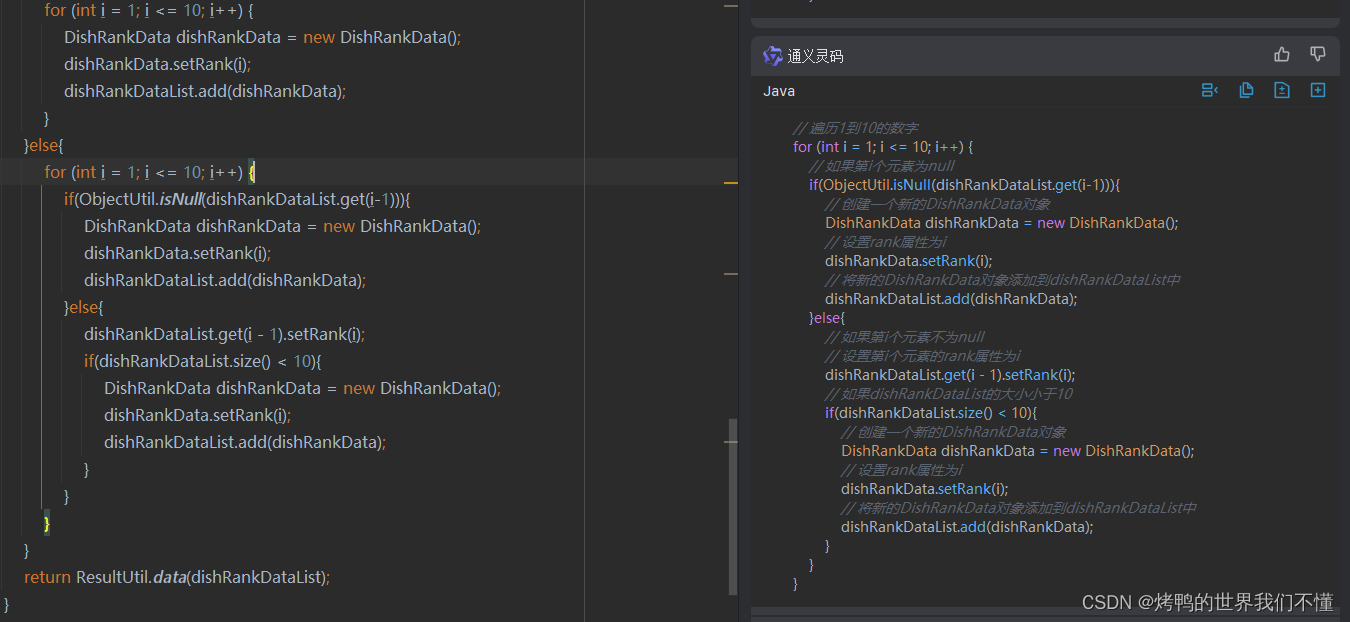This screenshot has width=1350, height=622.
Task: Click 'dishRankDataList.get(i - 1).setRank(i);' in the chat code
Action: pyautogui.click(x=950, y=375)
